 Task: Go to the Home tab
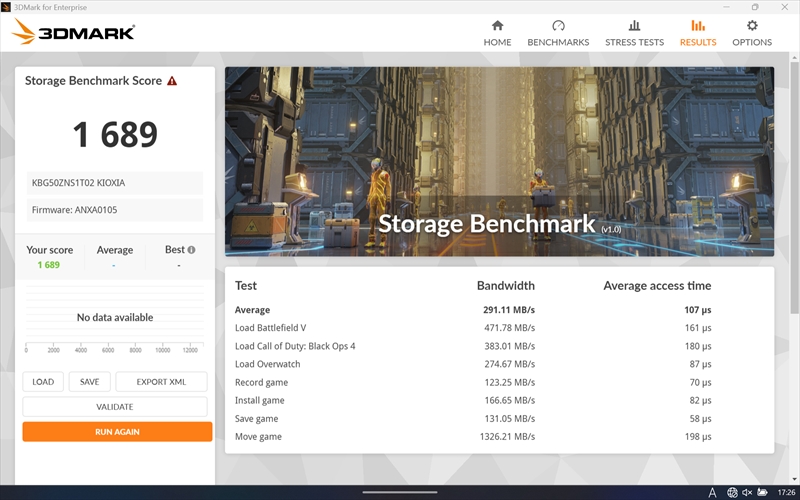(497, 32)
